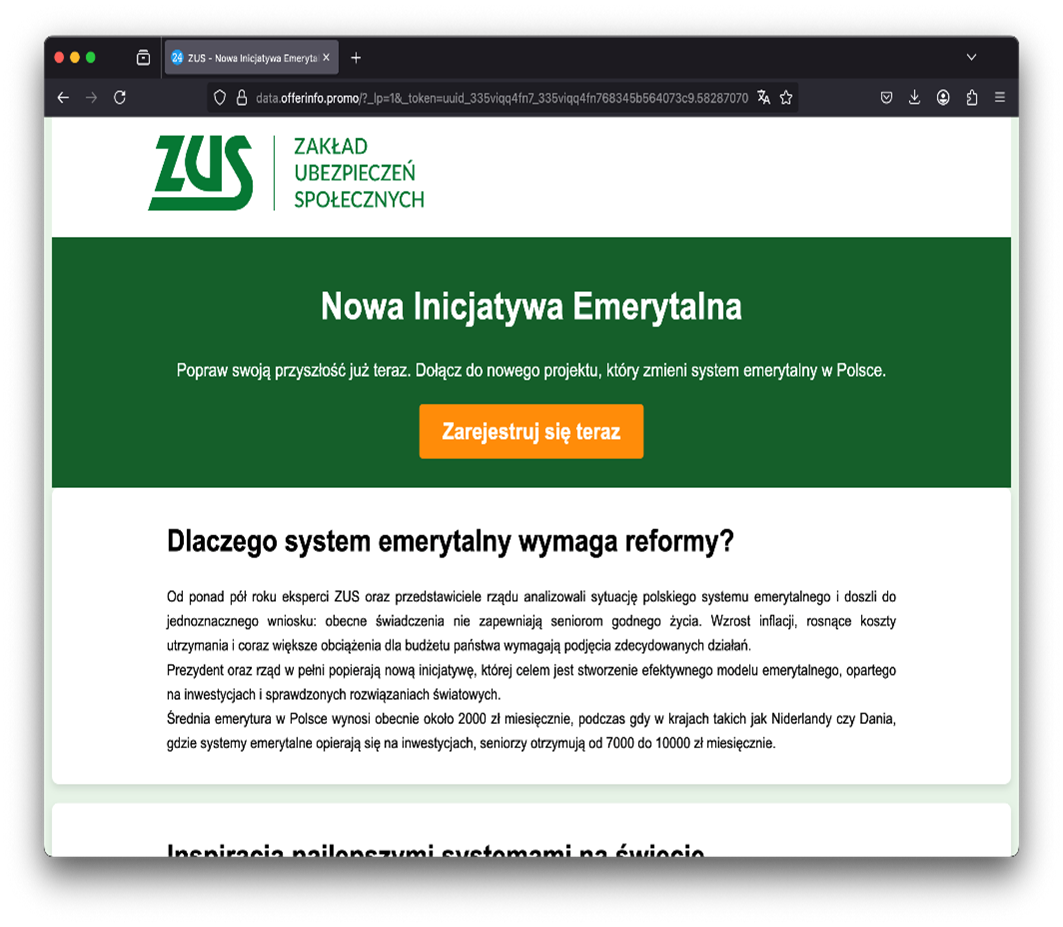Open the extensions puzzle-piece menu

click(971, 98)
